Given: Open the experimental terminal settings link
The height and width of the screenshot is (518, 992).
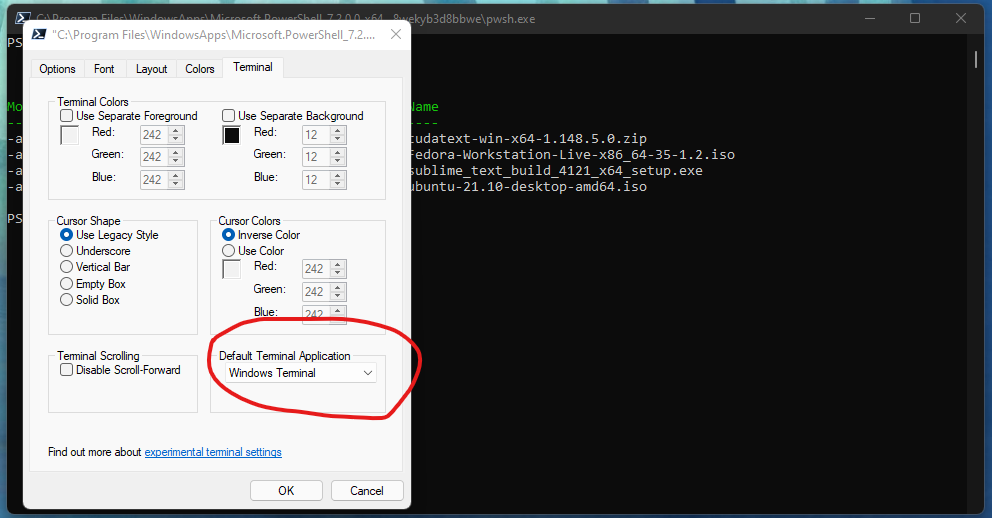Looking at the screenshot, I should tap(213, 452).
